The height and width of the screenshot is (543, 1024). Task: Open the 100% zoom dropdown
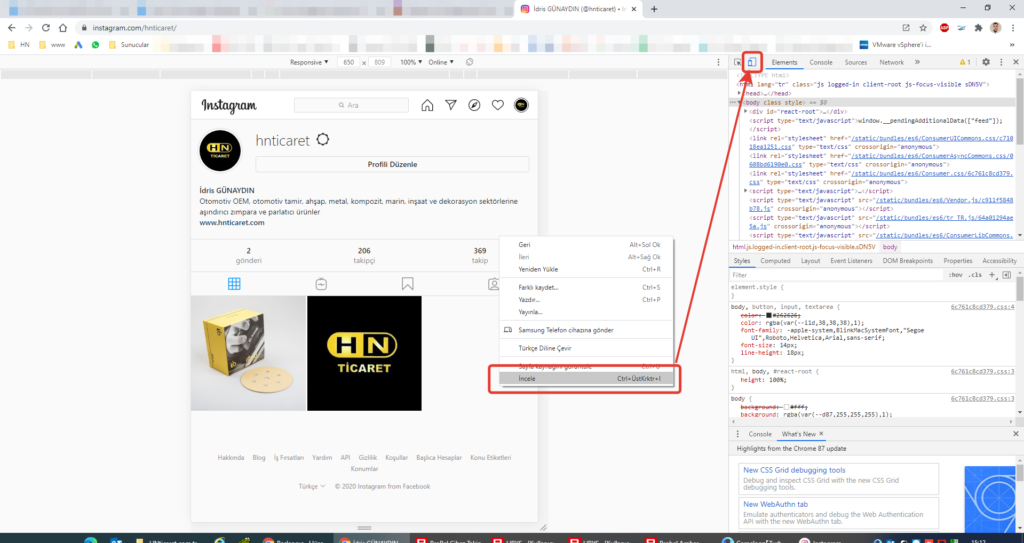411,62
